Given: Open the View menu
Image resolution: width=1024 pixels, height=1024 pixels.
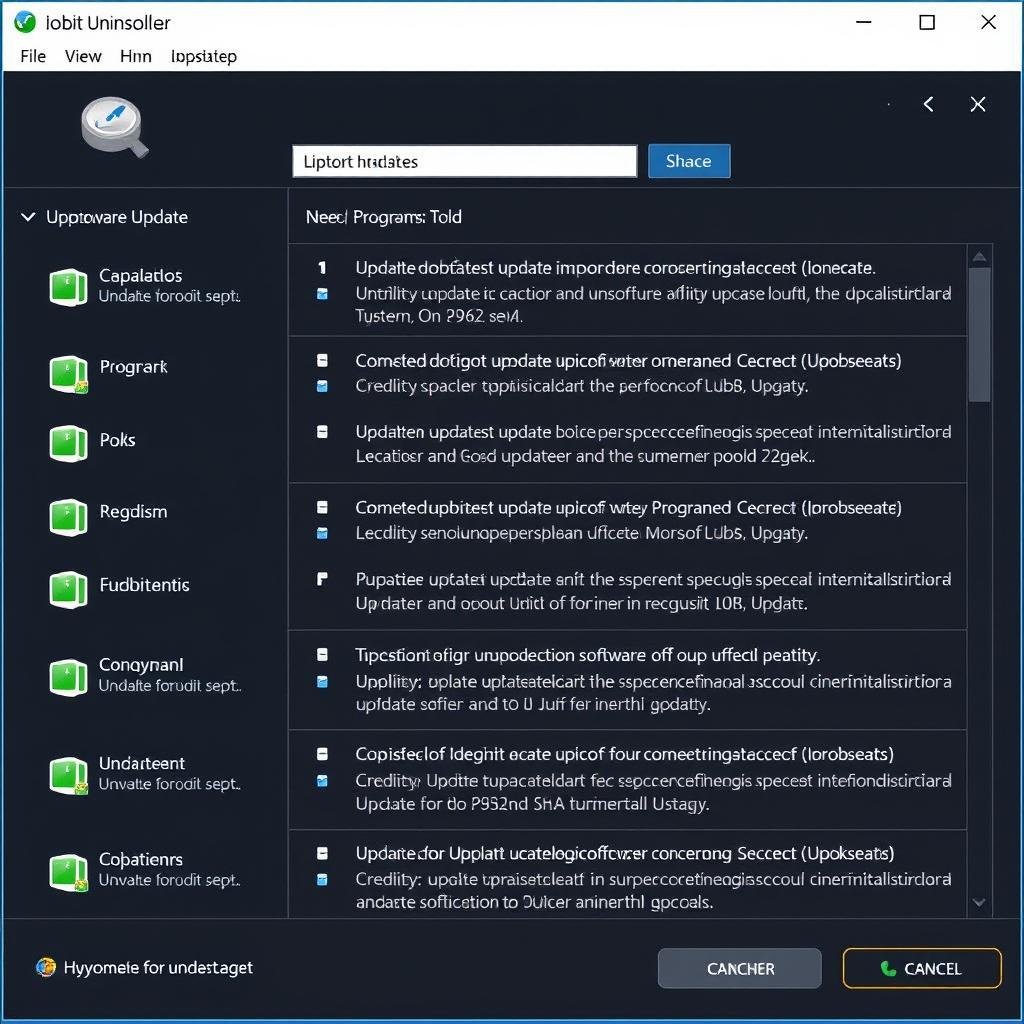Looking at the screenshot, I should (x=83, y=56).
